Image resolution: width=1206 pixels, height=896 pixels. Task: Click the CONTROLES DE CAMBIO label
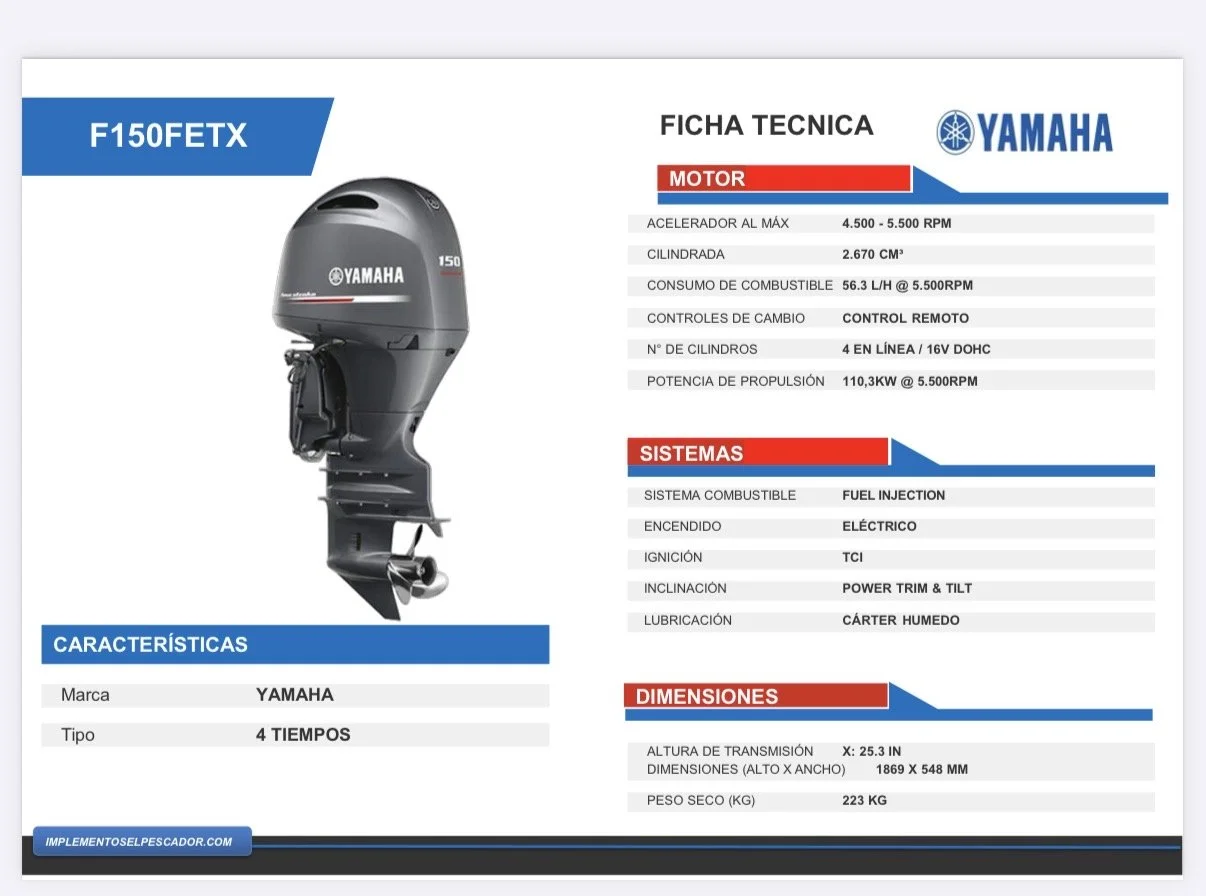click(726, 318)
